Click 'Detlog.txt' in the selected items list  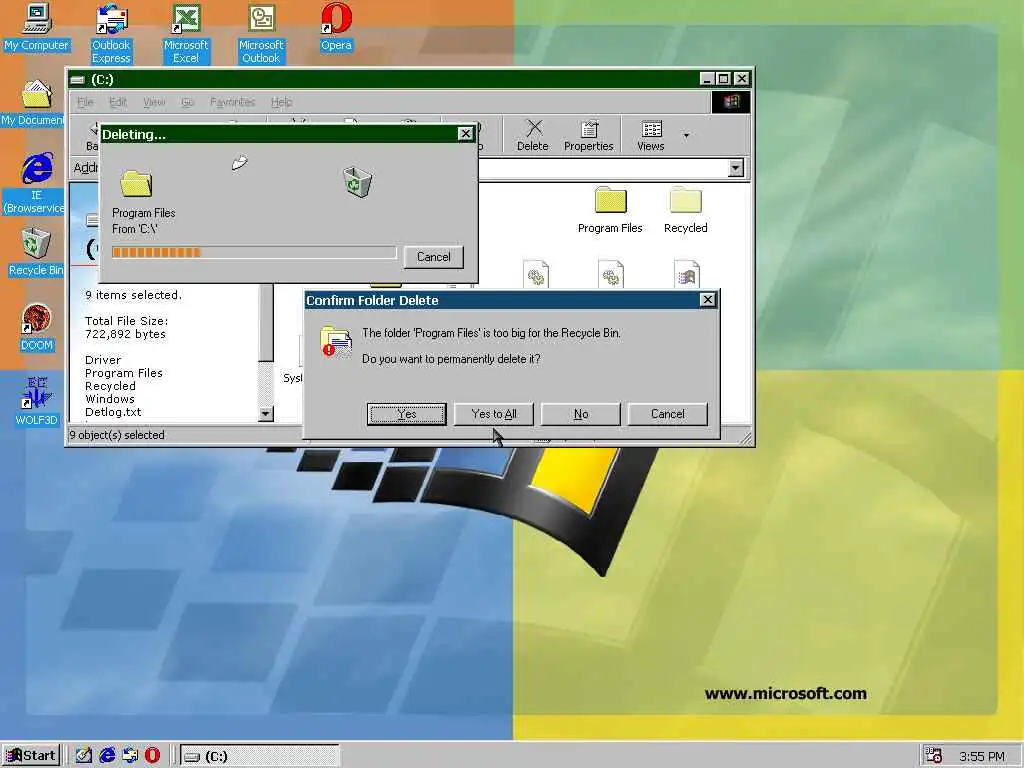[x=113, y=412]
